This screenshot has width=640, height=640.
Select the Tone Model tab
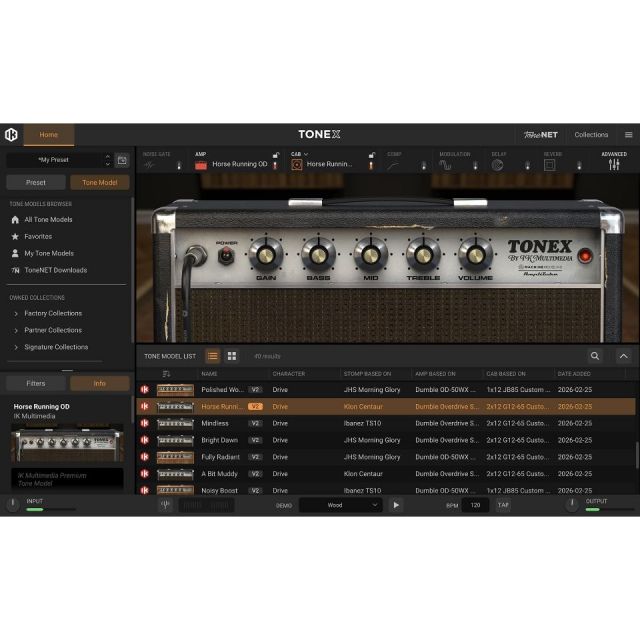point(100,182)
